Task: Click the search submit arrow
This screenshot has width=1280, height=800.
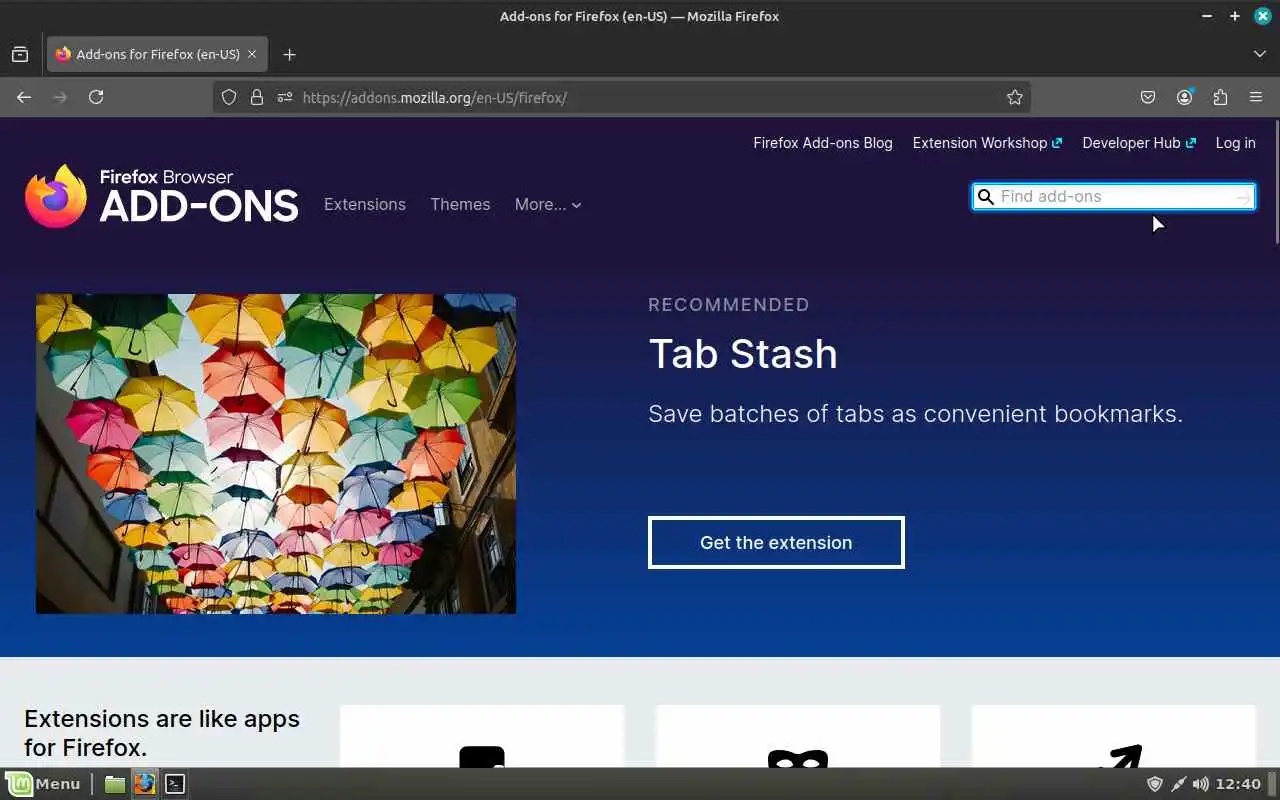Action: [x=1242, y=197]
